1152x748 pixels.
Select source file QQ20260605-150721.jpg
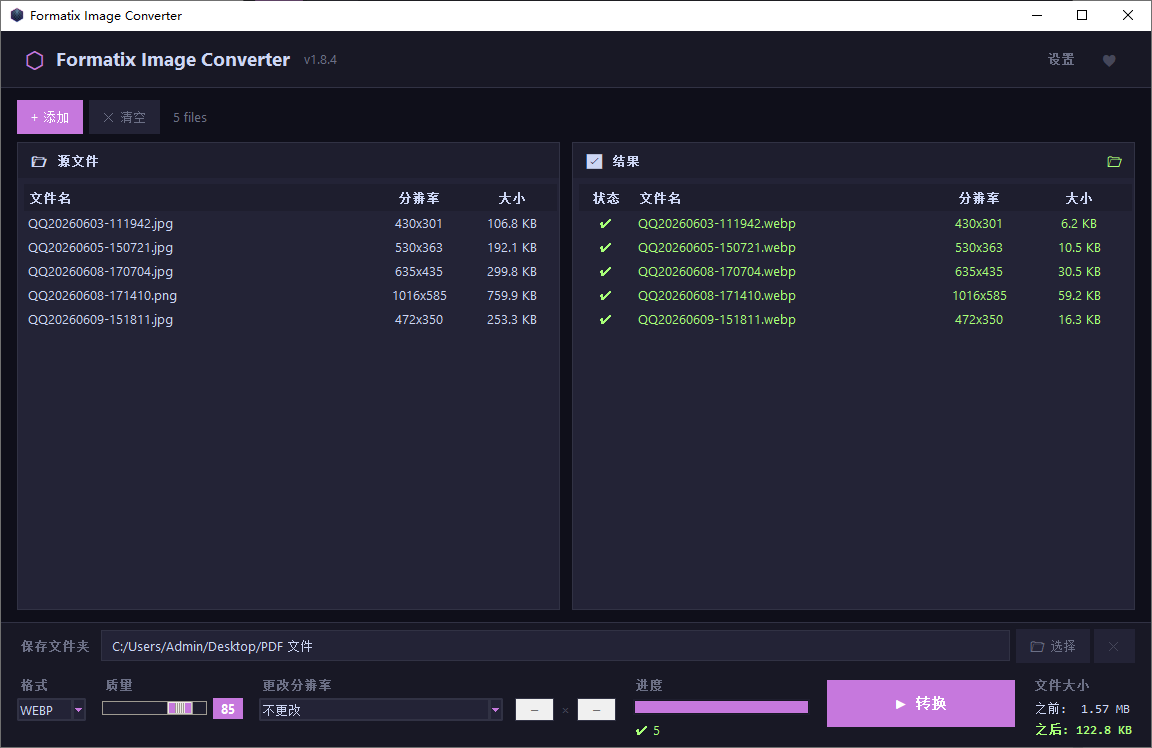pyautogui.click(x=288, y=248)
